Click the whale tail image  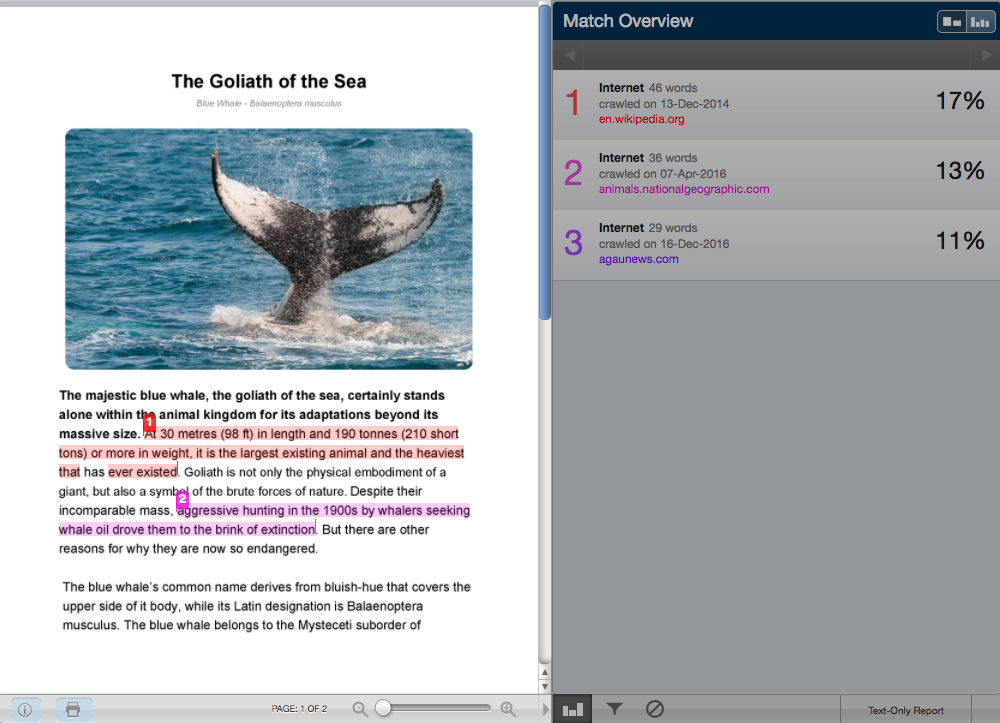pyautogui.click(x=268, y=249)
